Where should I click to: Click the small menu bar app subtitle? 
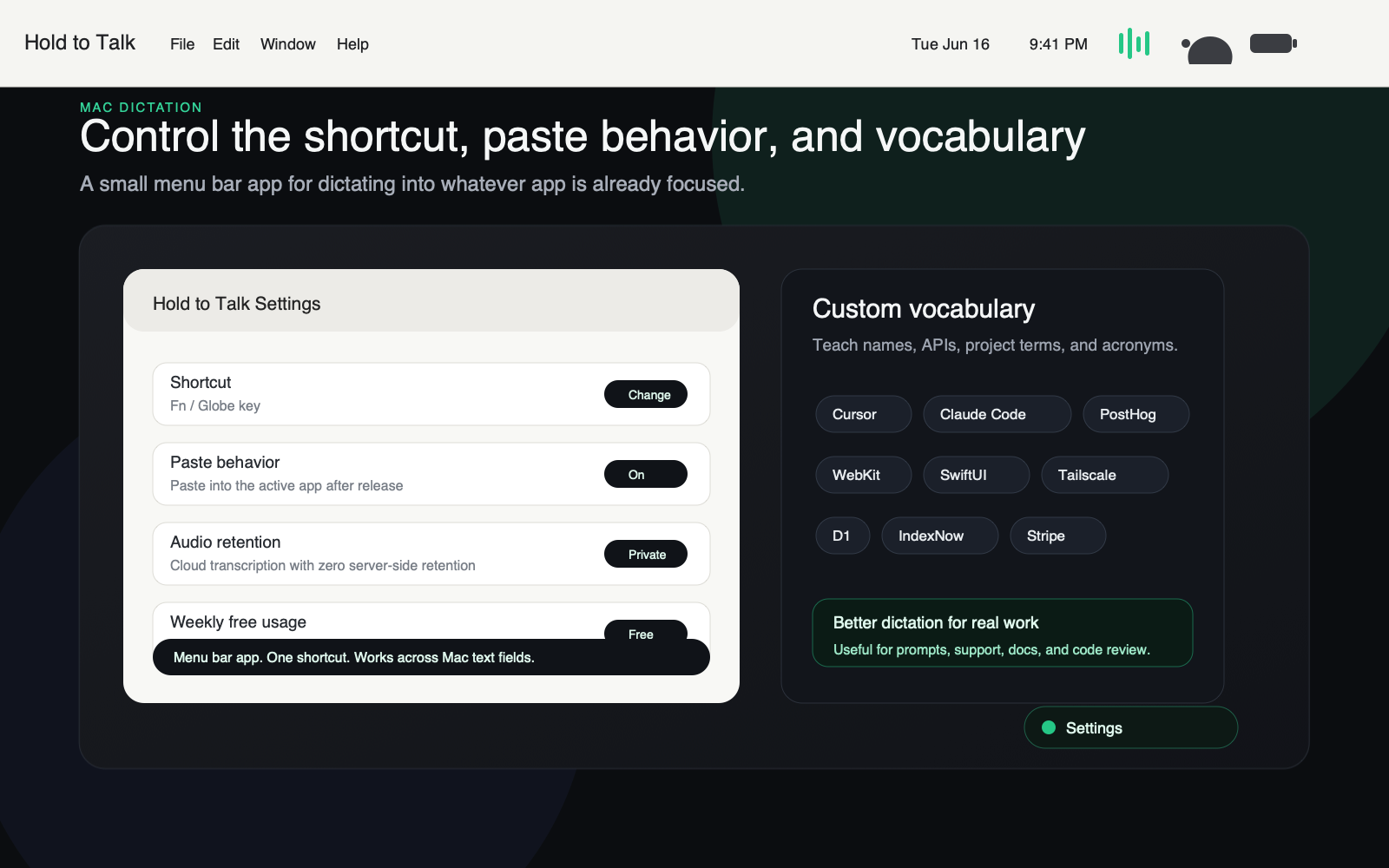[x=412, y=184]
